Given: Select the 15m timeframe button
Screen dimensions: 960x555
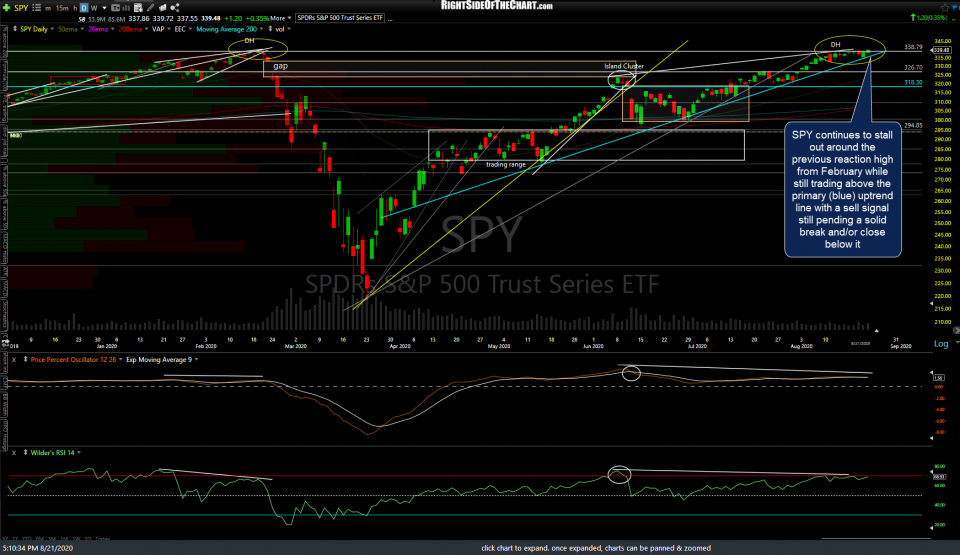Looking at the screenshot, I should pyautogui.click(x=62, y=8).
